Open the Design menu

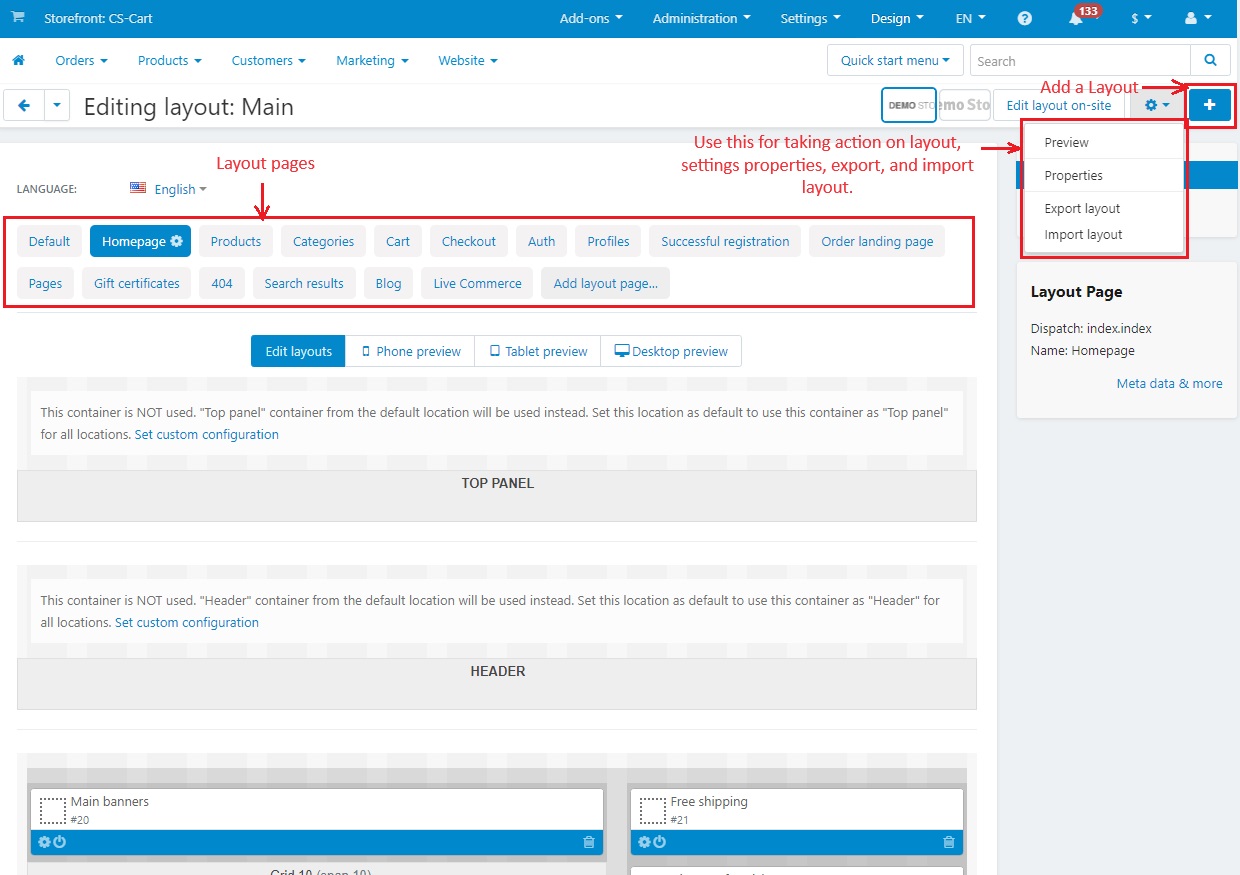click(x=897, y=18)
